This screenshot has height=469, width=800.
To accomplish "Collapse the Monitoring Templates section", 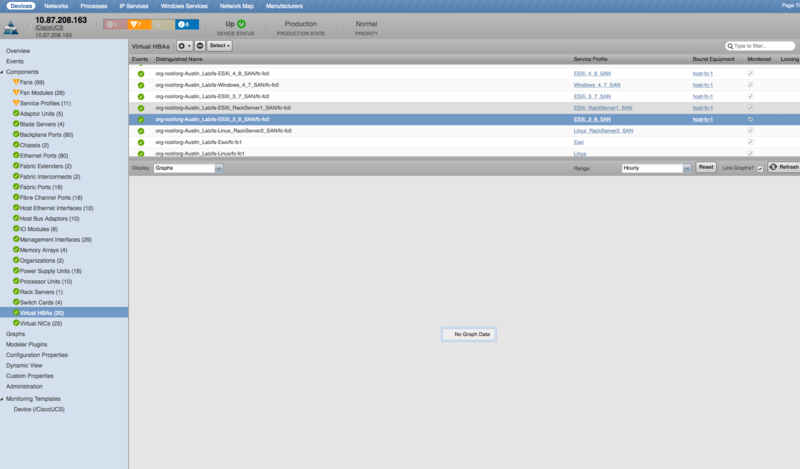I will click(2, 399).
